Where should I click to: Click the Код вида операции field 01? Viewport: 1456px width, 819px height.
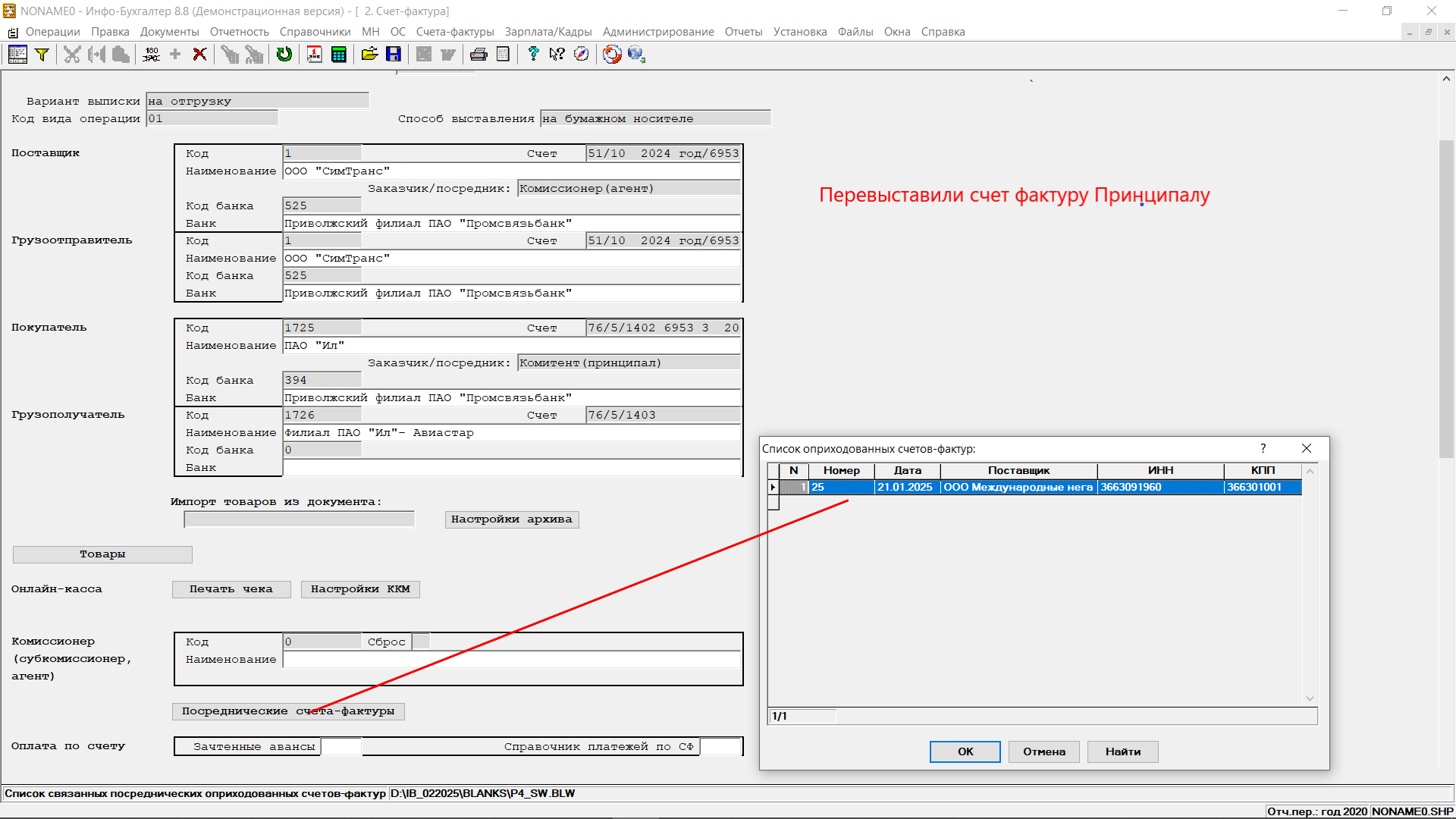pyautogui.click(x=212, y=118)
